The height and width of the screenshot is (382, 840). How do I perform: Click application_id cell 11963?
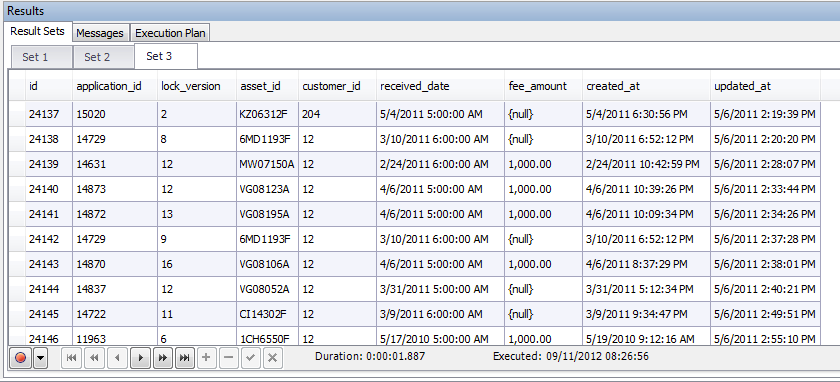point(115,336)
